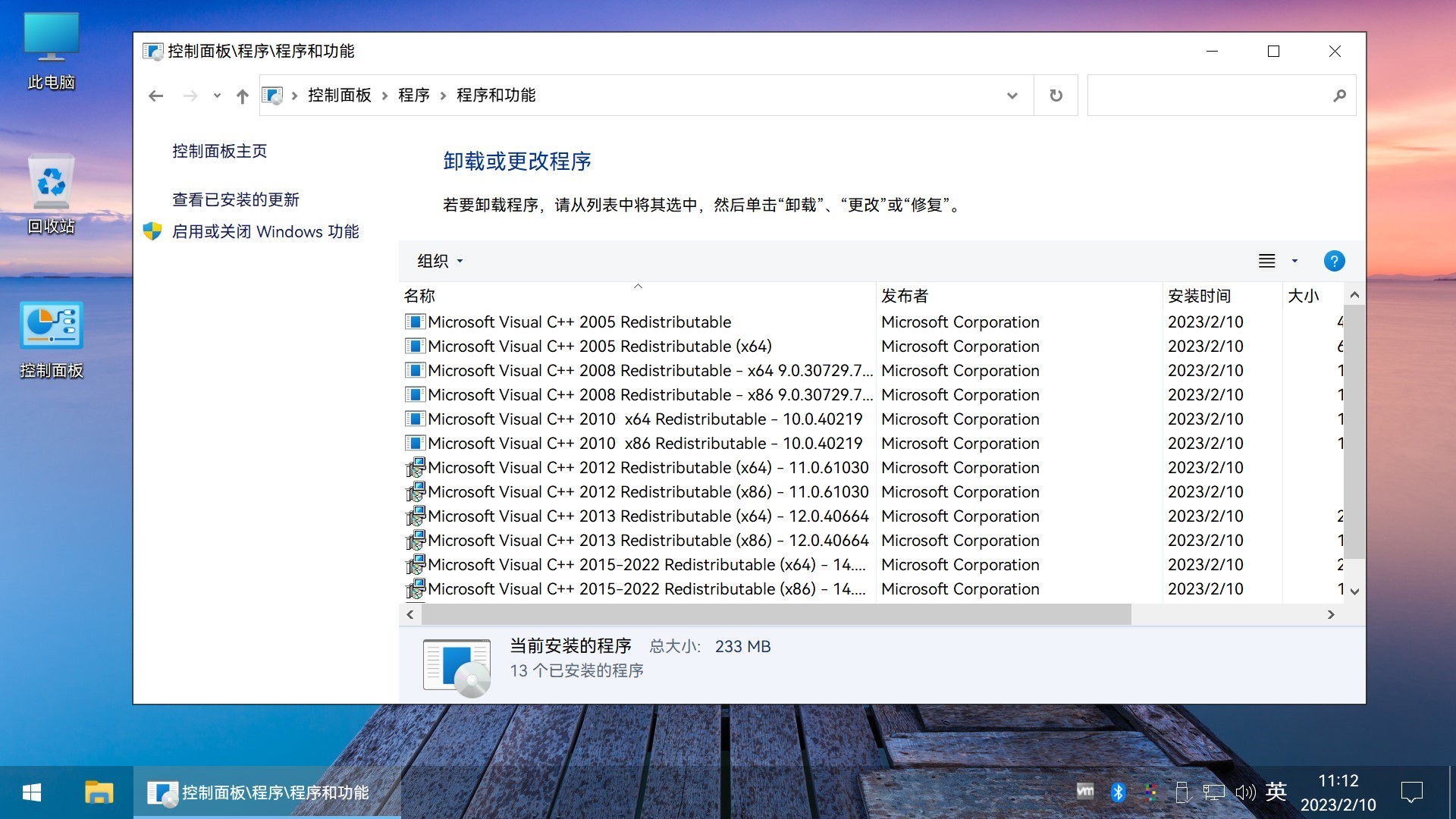1456x819 pixels.
Task: Click the Back navigation arrow
Action: (156, 96)
